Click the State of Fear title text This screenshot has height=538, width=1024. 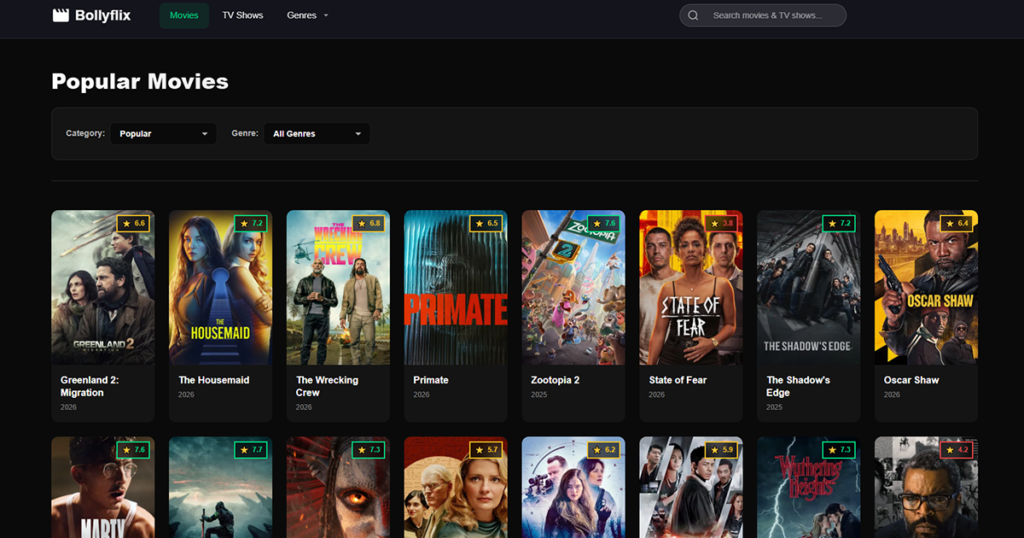(677, 380)
